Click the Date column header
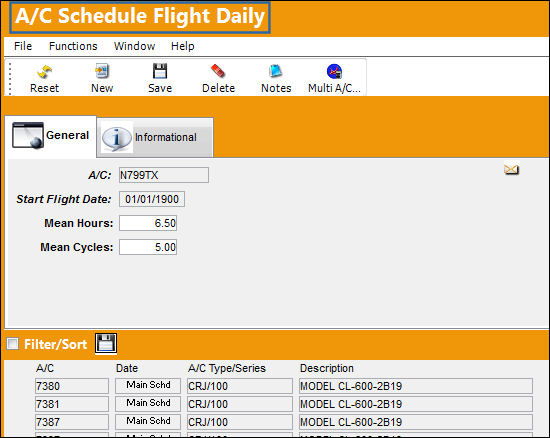Image resolution: width=550 pixels, height=438 pixels. [x=127, y=368]
